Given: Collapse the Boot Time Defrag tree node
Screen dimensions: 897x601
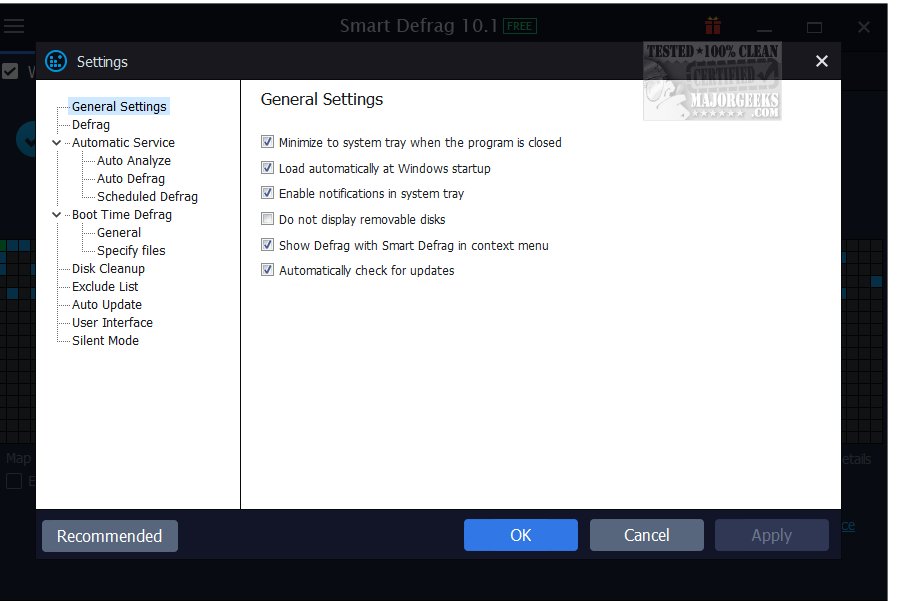Looking at the screenshot, I should click(56, 214).
